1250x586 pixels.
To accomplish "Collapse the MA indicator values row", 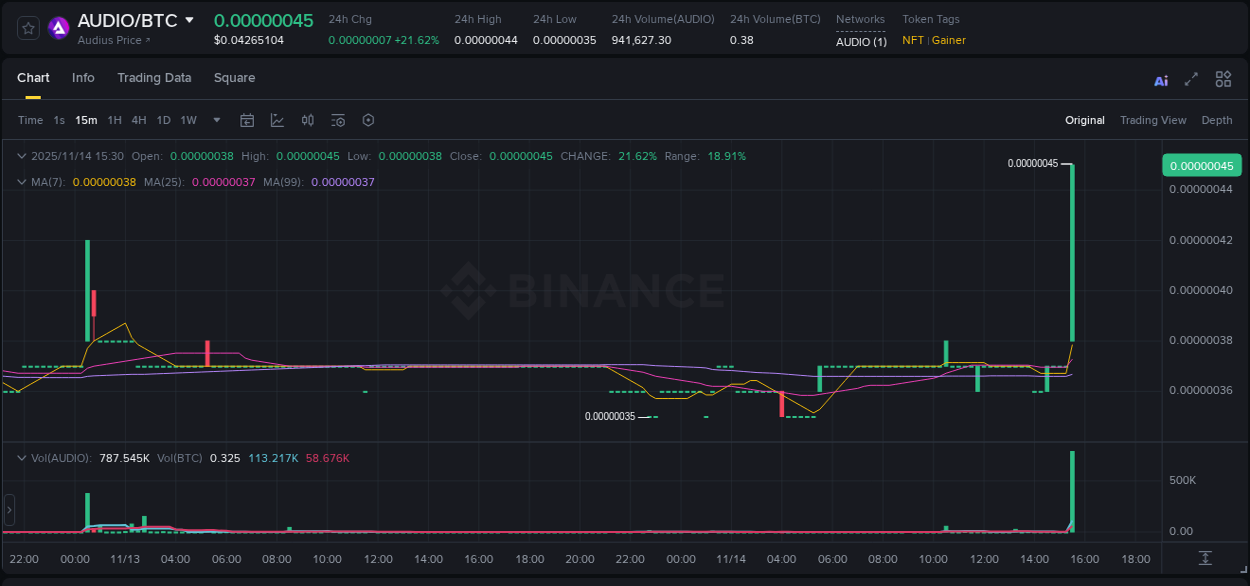I will [x=21, y=183].
